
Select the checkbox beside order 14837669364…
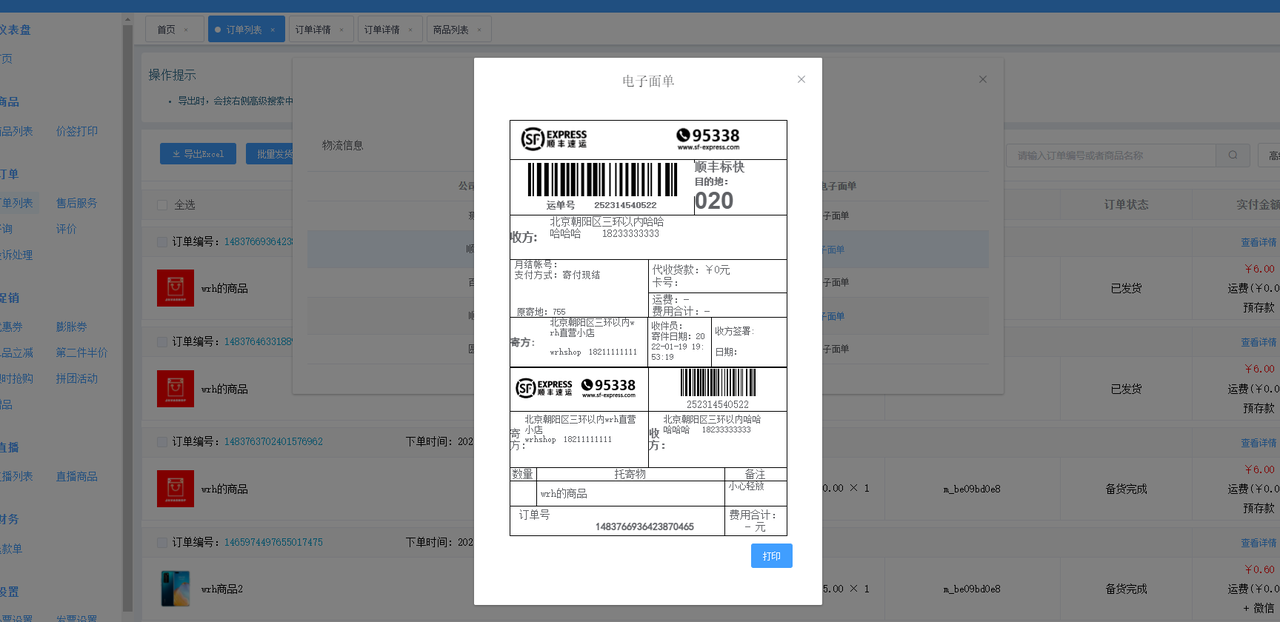click(x=163, y=242)
